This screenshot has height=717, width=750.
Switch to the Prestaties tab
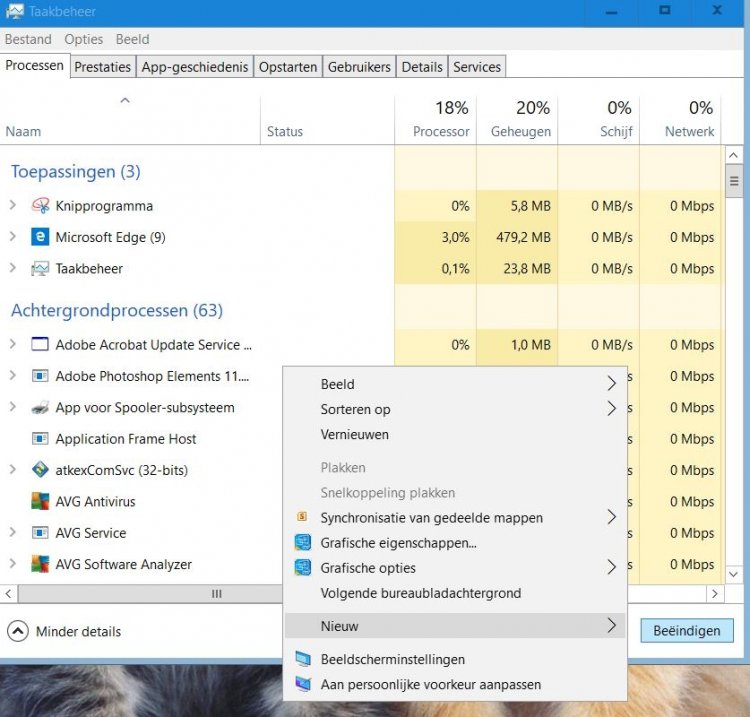(x=103, y=67)
